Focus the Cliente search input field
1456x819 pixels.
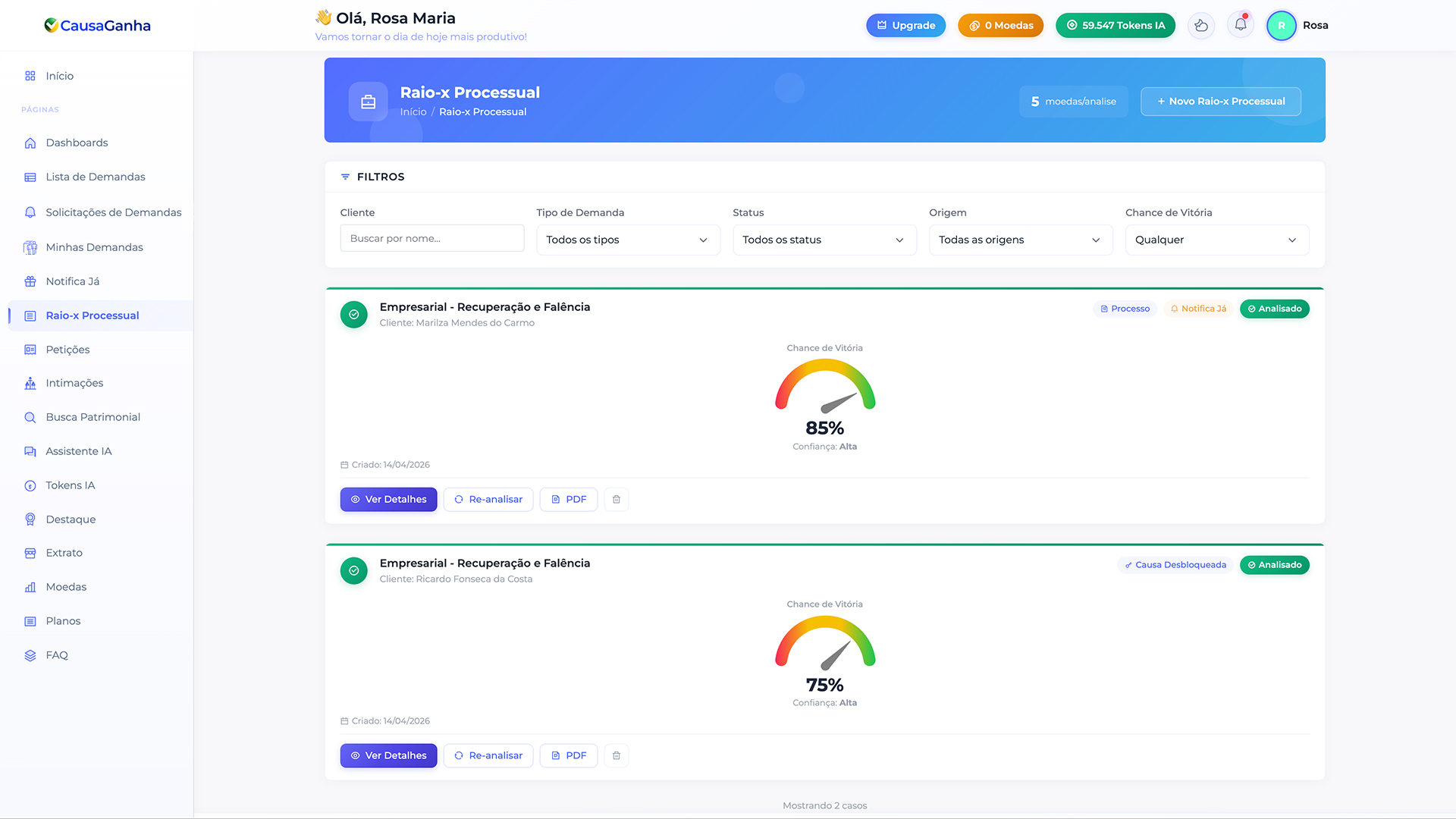pos(432,238)
